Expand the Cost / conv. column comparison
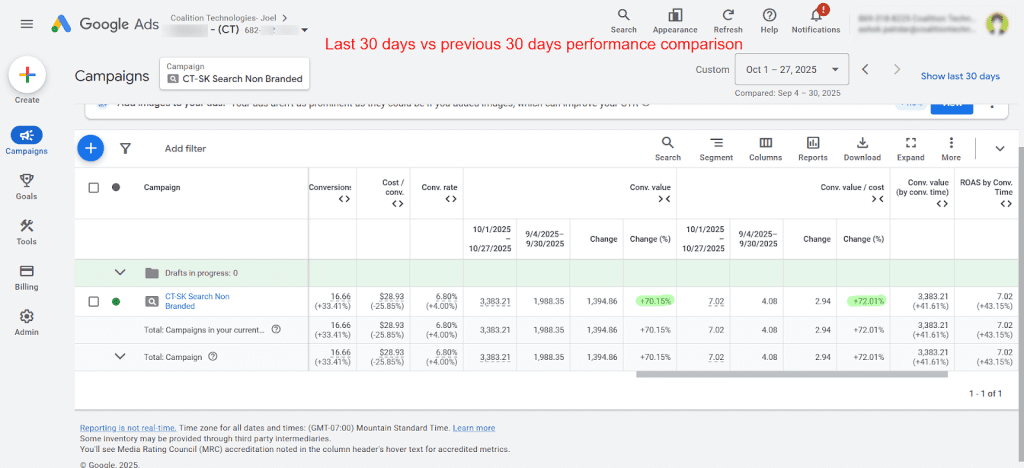Screen dimensions: 1024x468 pos(397,204)
